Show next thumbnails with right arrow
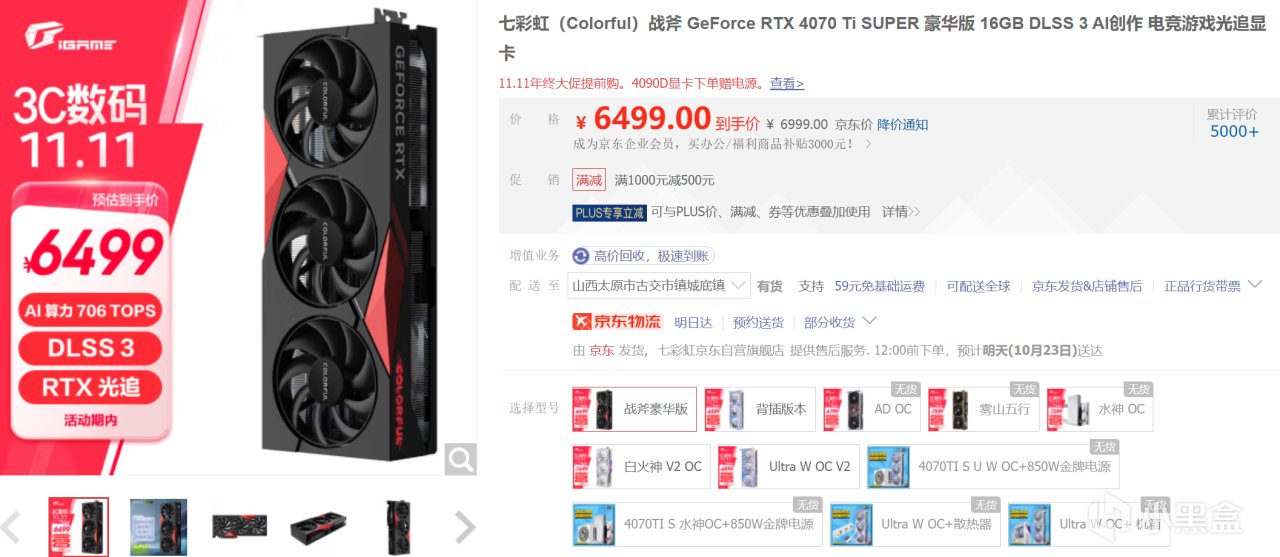 (x=464, y=525)
